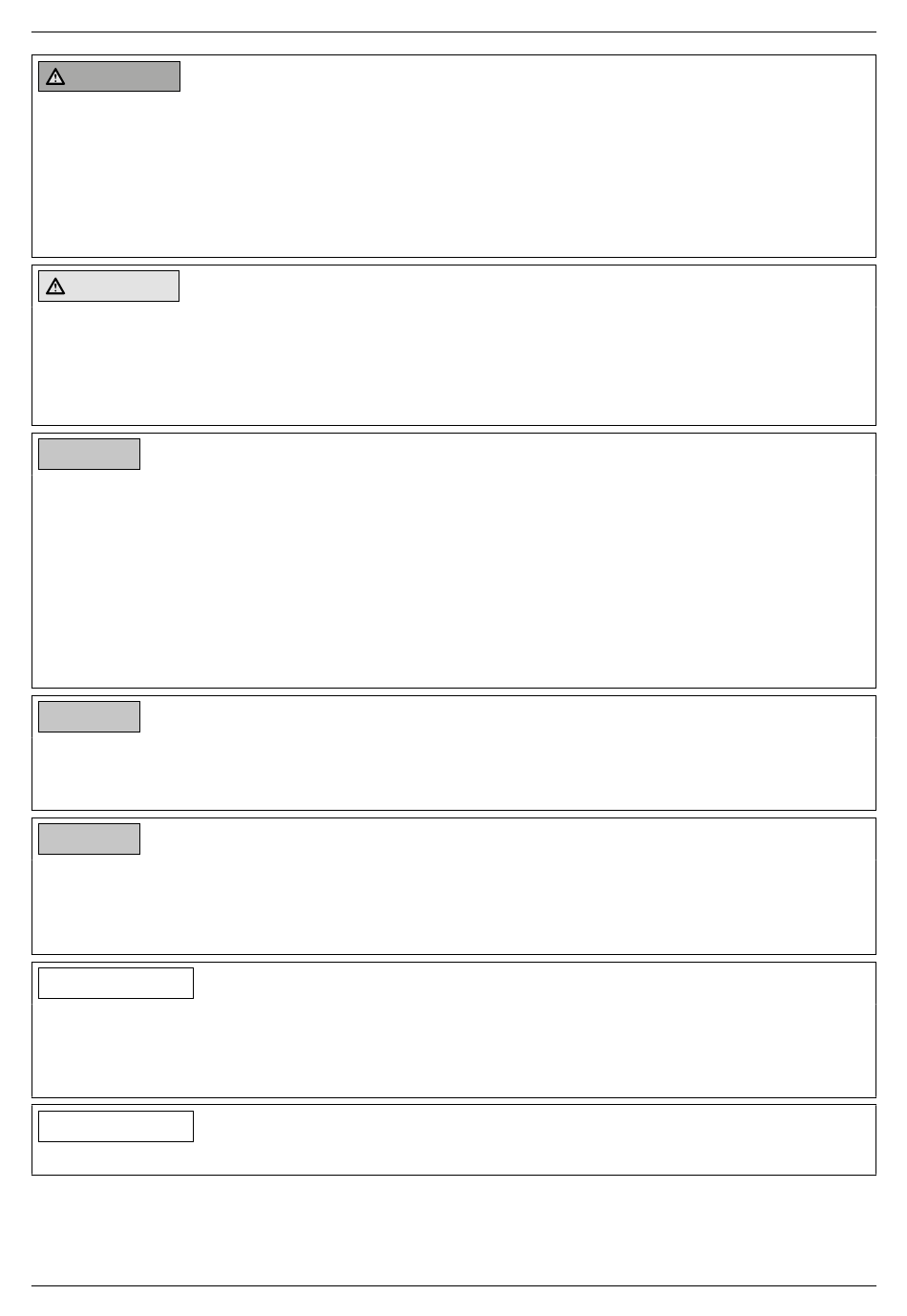Click the blank page area below the last panel

(x=453, y=1230)
